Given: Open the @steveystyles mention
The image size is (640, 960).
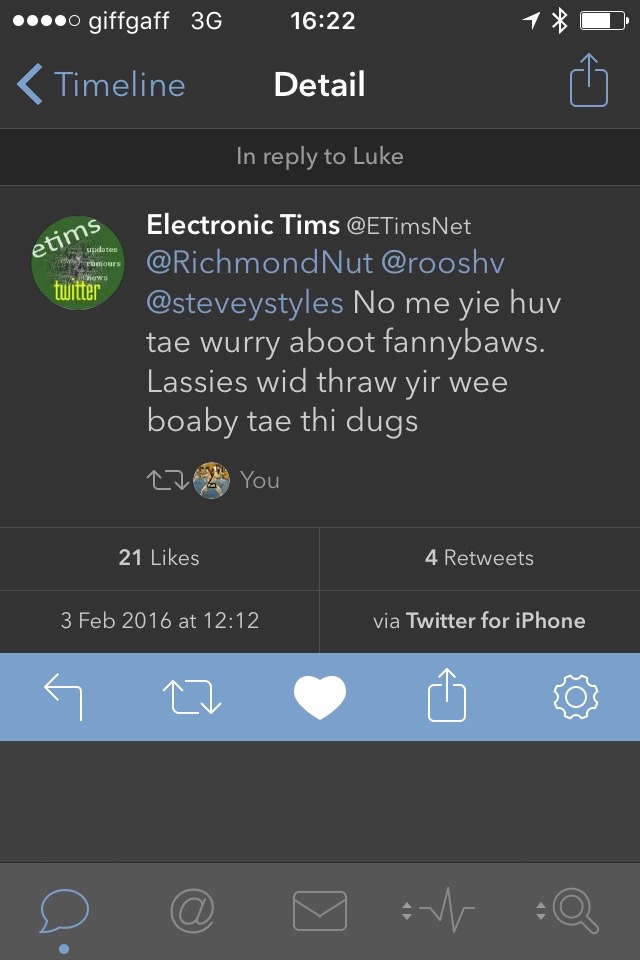Looking at the screenshot, I should click(245, 302).
